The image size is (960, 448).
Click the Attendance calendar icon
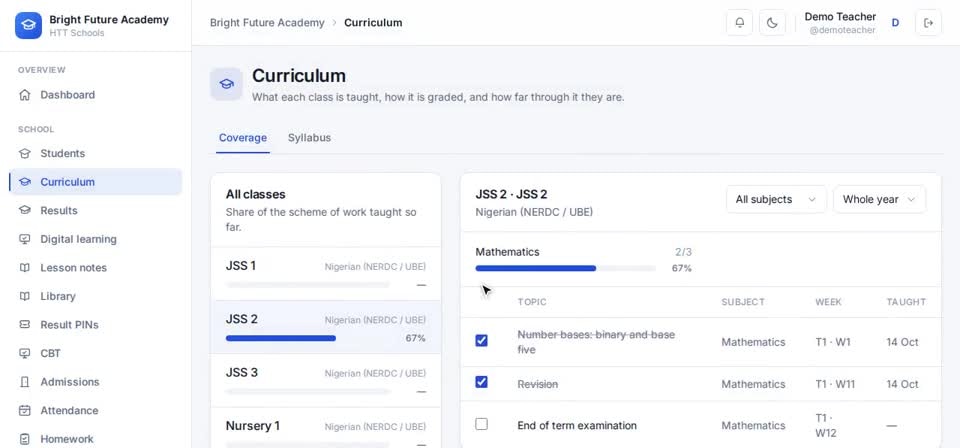(x=24, y=410)
